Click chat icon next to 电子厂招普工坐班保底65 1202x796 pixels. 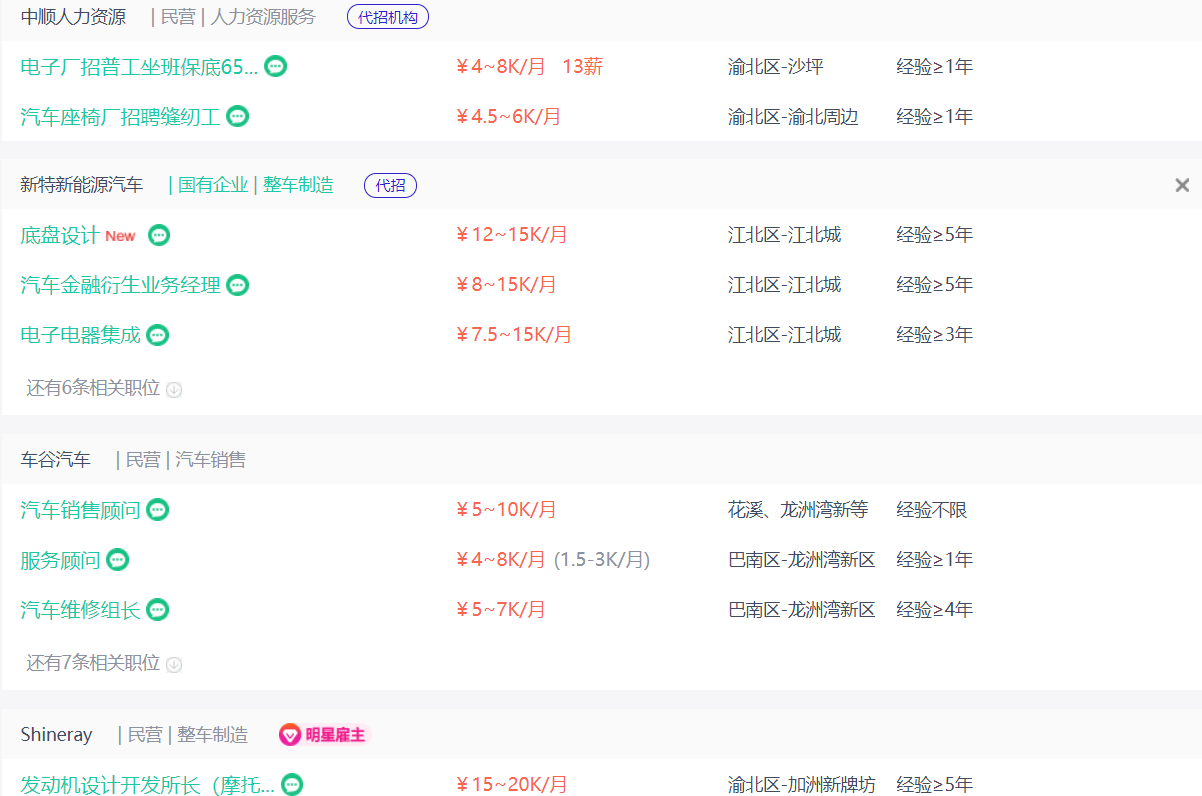tap(276, 67)
